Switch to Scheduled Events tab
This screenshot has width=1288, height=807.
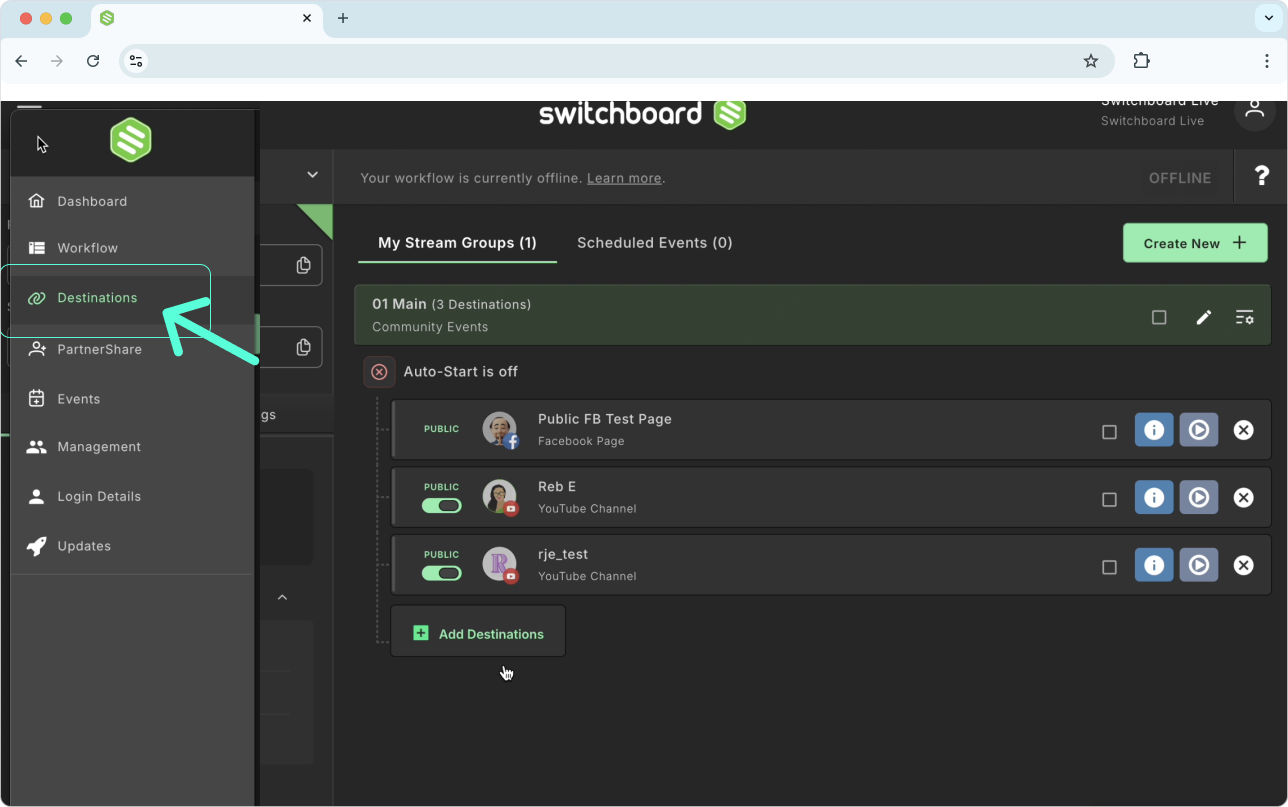(655, 243)
